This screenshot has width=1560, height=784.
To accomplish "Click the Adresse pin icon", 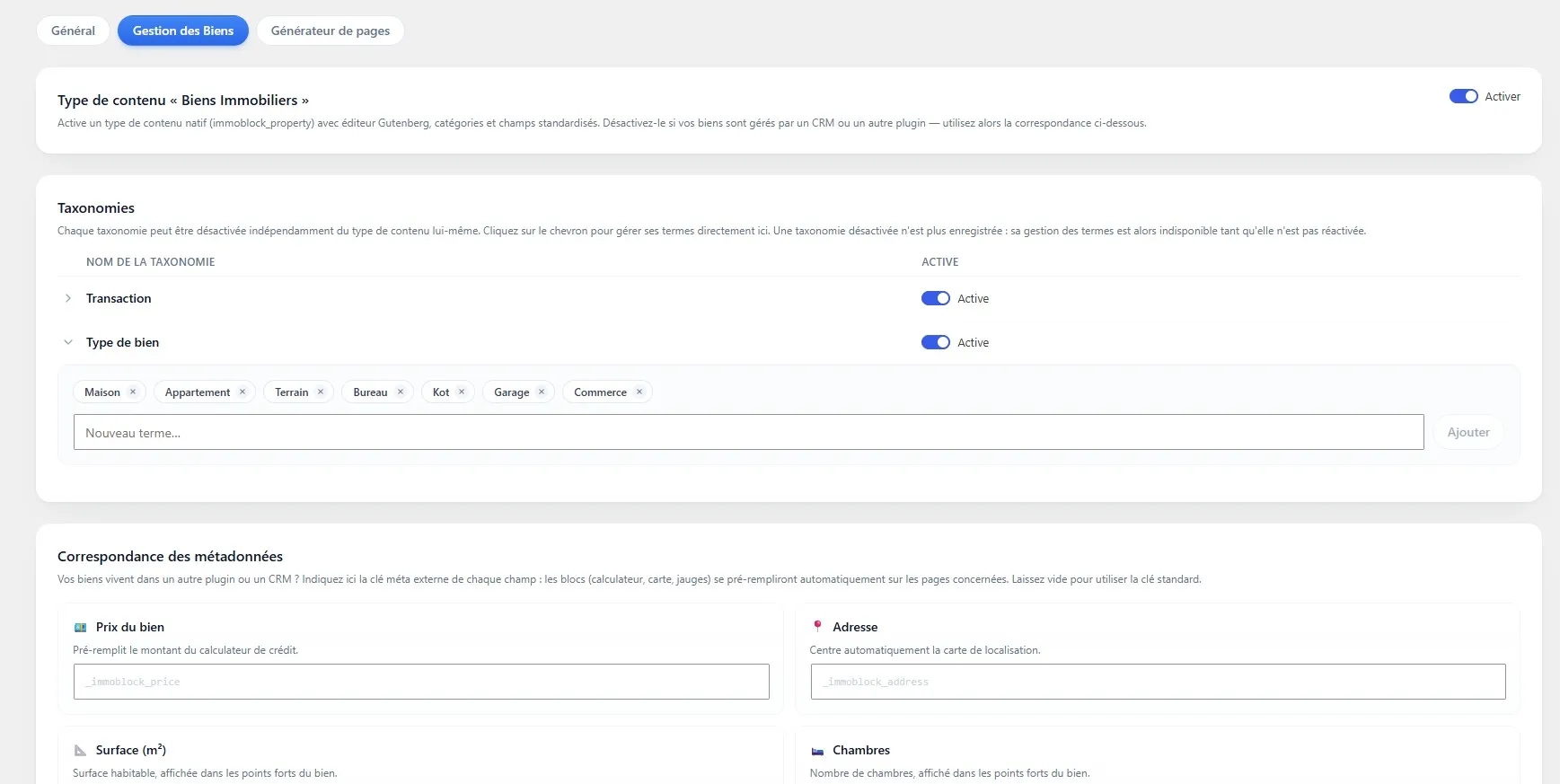I will pyautogui.click(x=817, y=626).
